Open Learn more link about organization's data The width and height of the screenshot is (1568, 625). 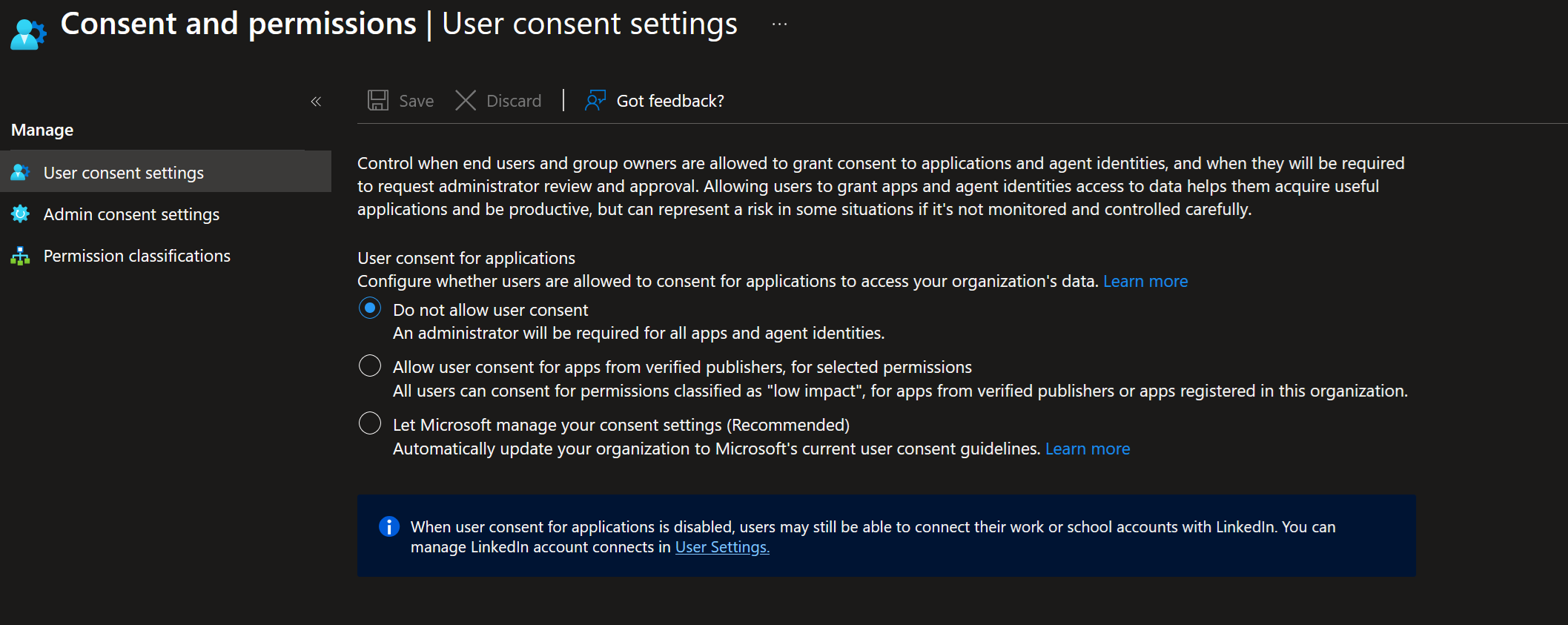(x=1145, y=282)
